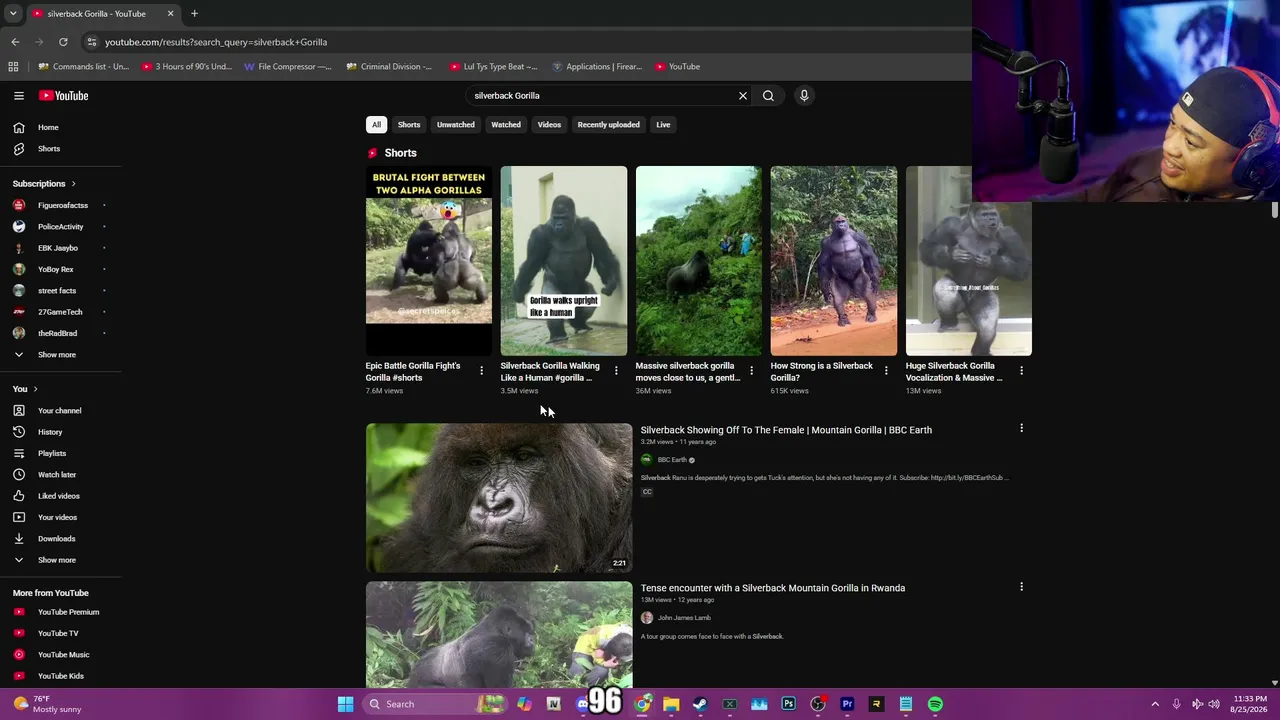Open more options for the BBC Earth video
The image size is (1280, 720).
point(1021,428)
